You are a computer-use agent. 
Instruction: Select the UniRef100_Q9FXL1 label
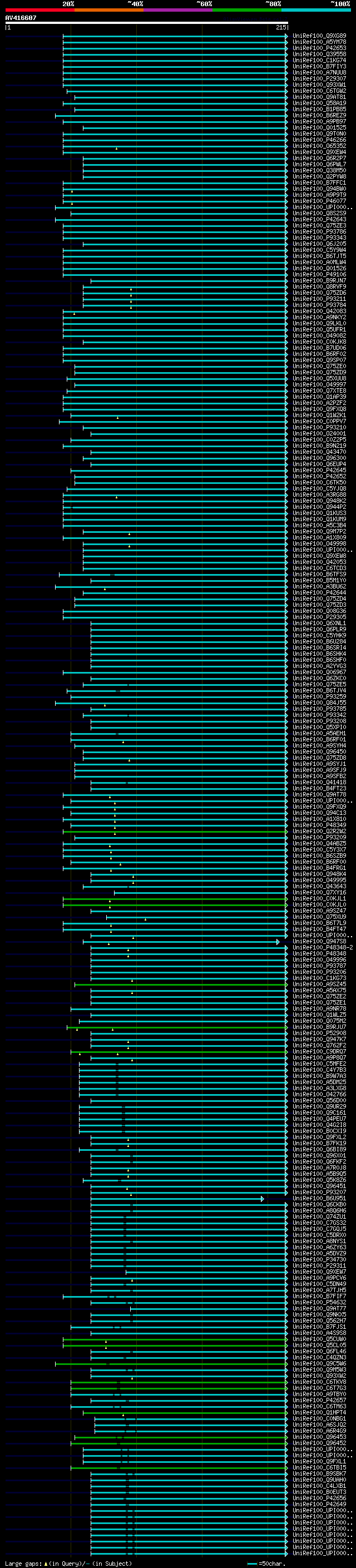click(319, 1461)
